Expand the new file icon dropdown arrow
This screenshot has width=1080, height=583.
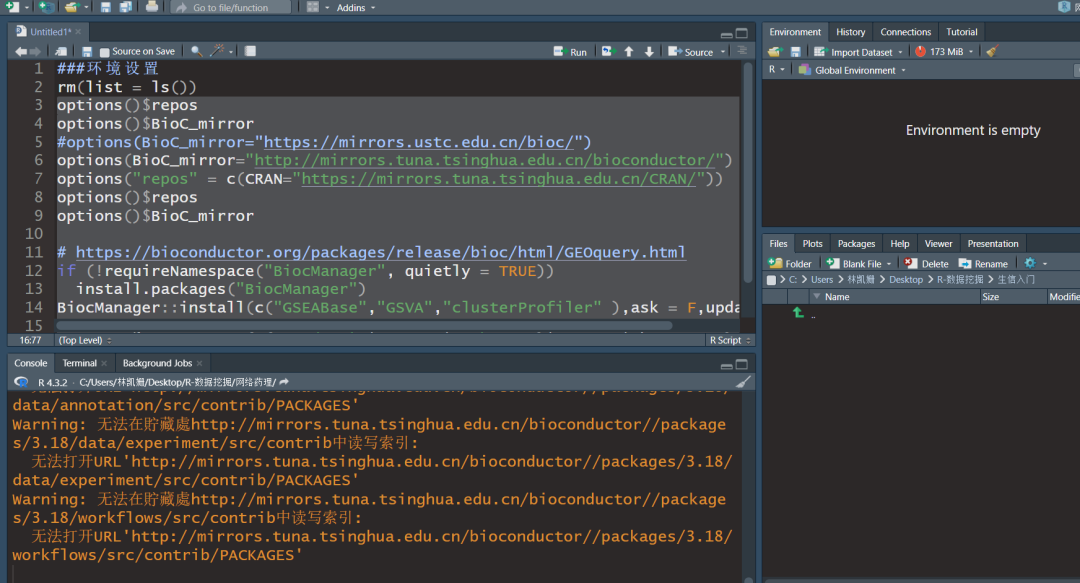coord(26,8)
